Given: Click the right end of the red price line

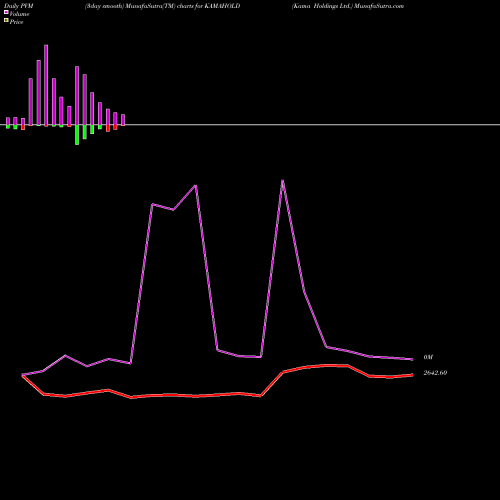Looking at the screenshot, I should coord(412,375).
